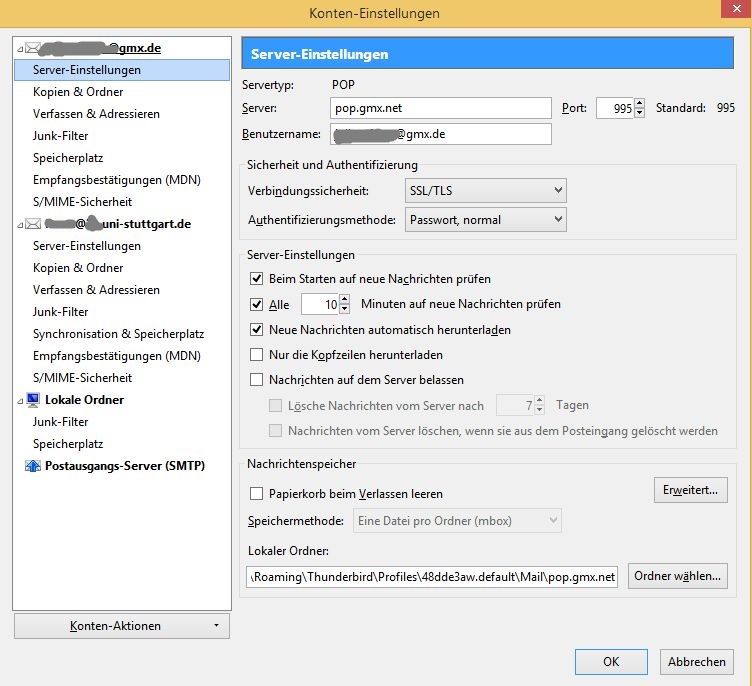Screen dimensions: 752x686
Task: Select the uni-stuttgart.de account name
Action: (118, 224)
